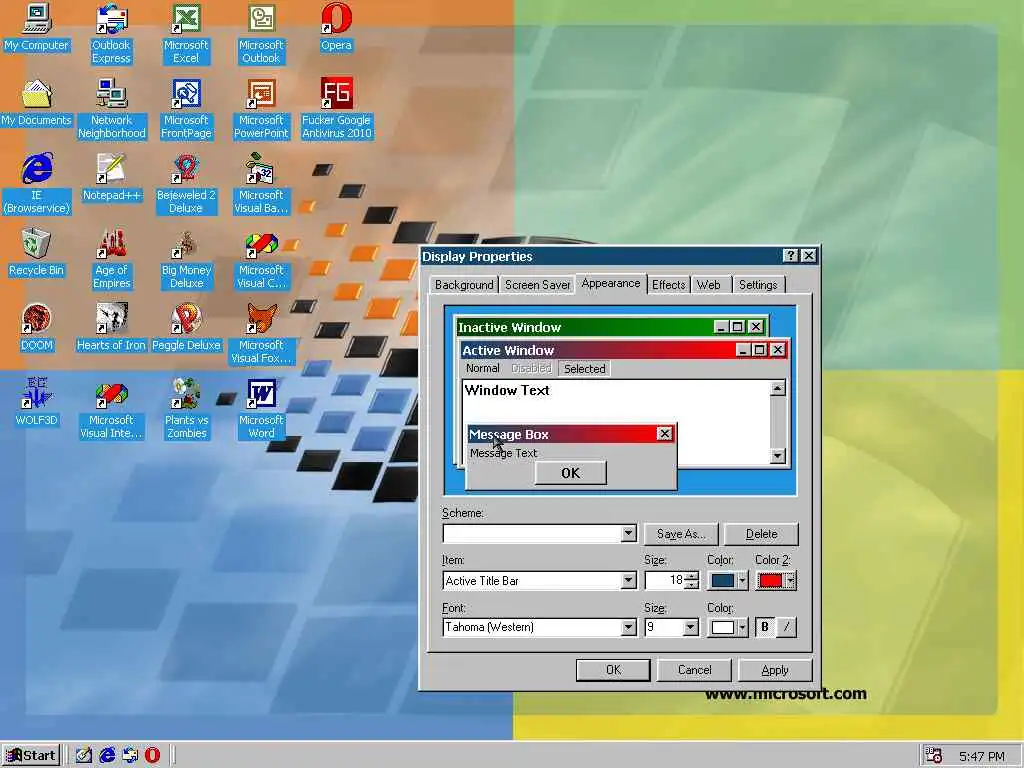Expand the Font name dropdown
Image resolution: width=1024 pixels, height=768 pixels.
pyautogui.click(x=628, y=628)
